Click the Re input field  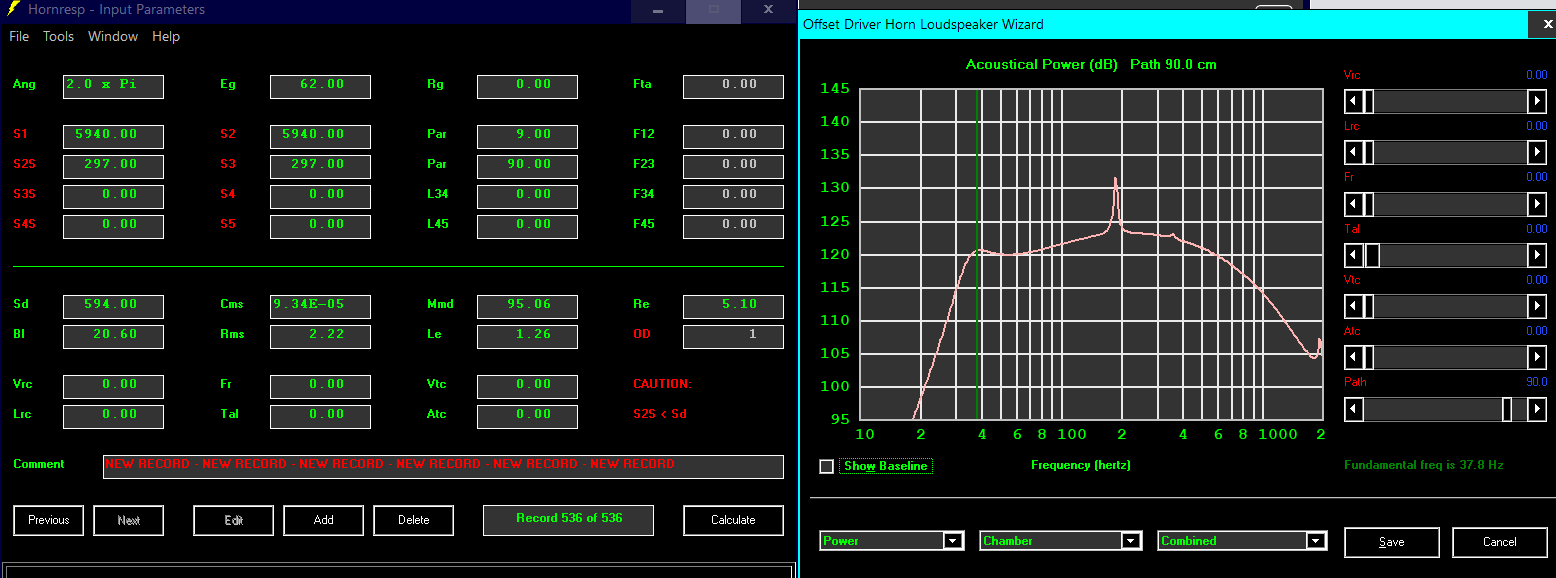733,306
